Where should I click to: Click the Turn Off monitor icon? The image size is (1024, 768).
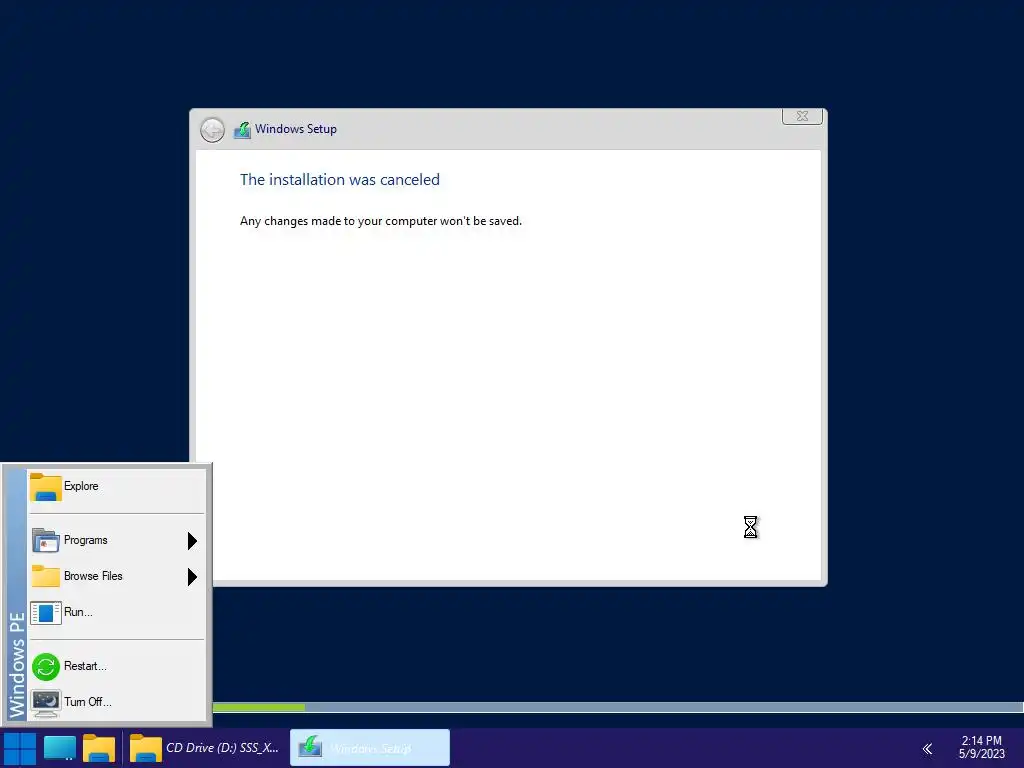tap(46, 703)
